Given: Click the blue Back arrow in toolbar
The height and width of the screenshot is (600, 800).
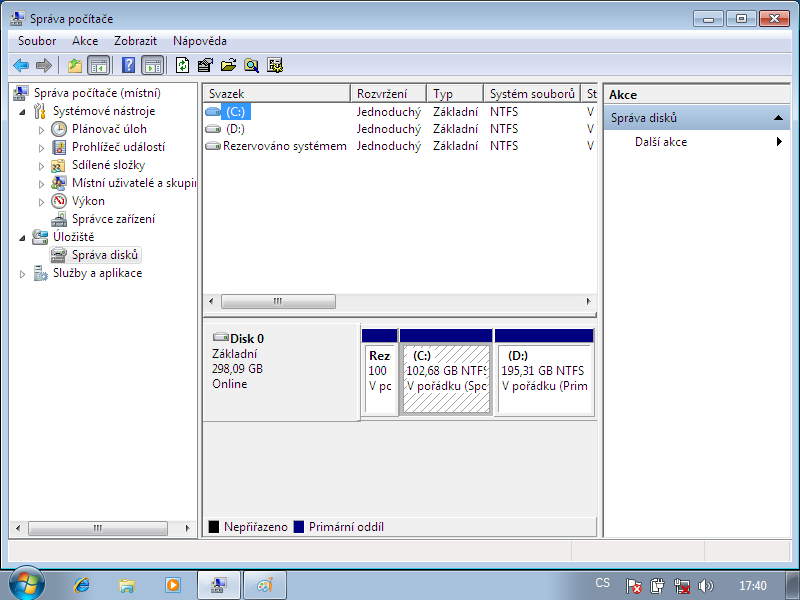Looking at the screenshot, I should coord(20,65).
